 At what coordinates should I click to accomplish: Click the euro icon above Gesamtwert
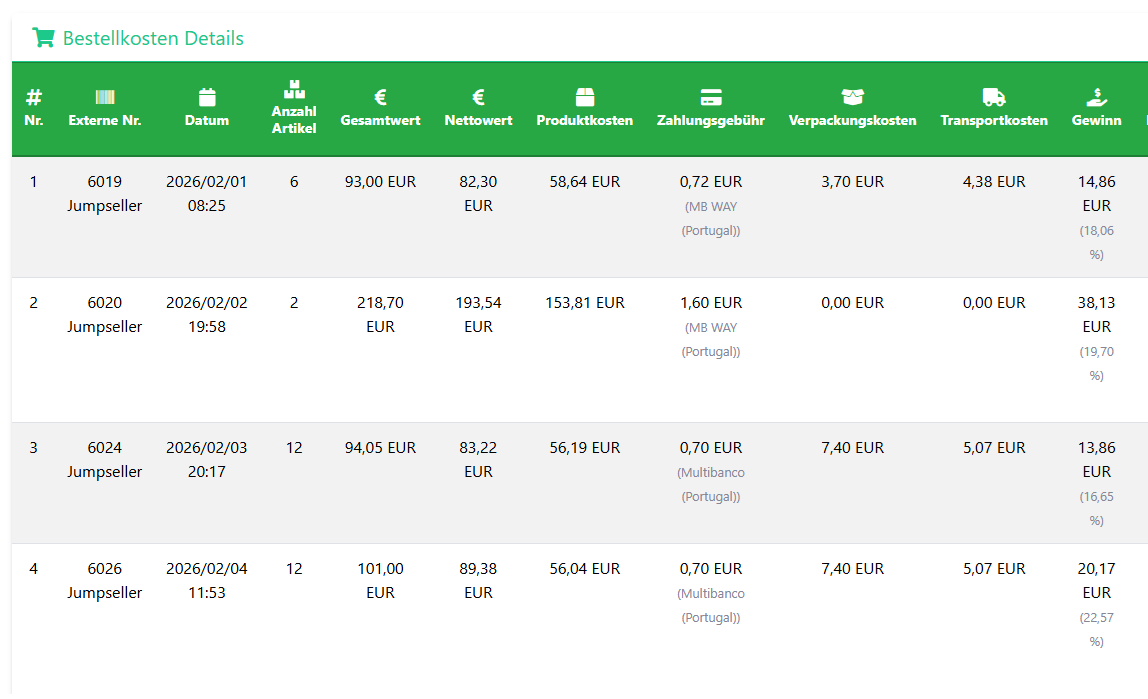380,97
